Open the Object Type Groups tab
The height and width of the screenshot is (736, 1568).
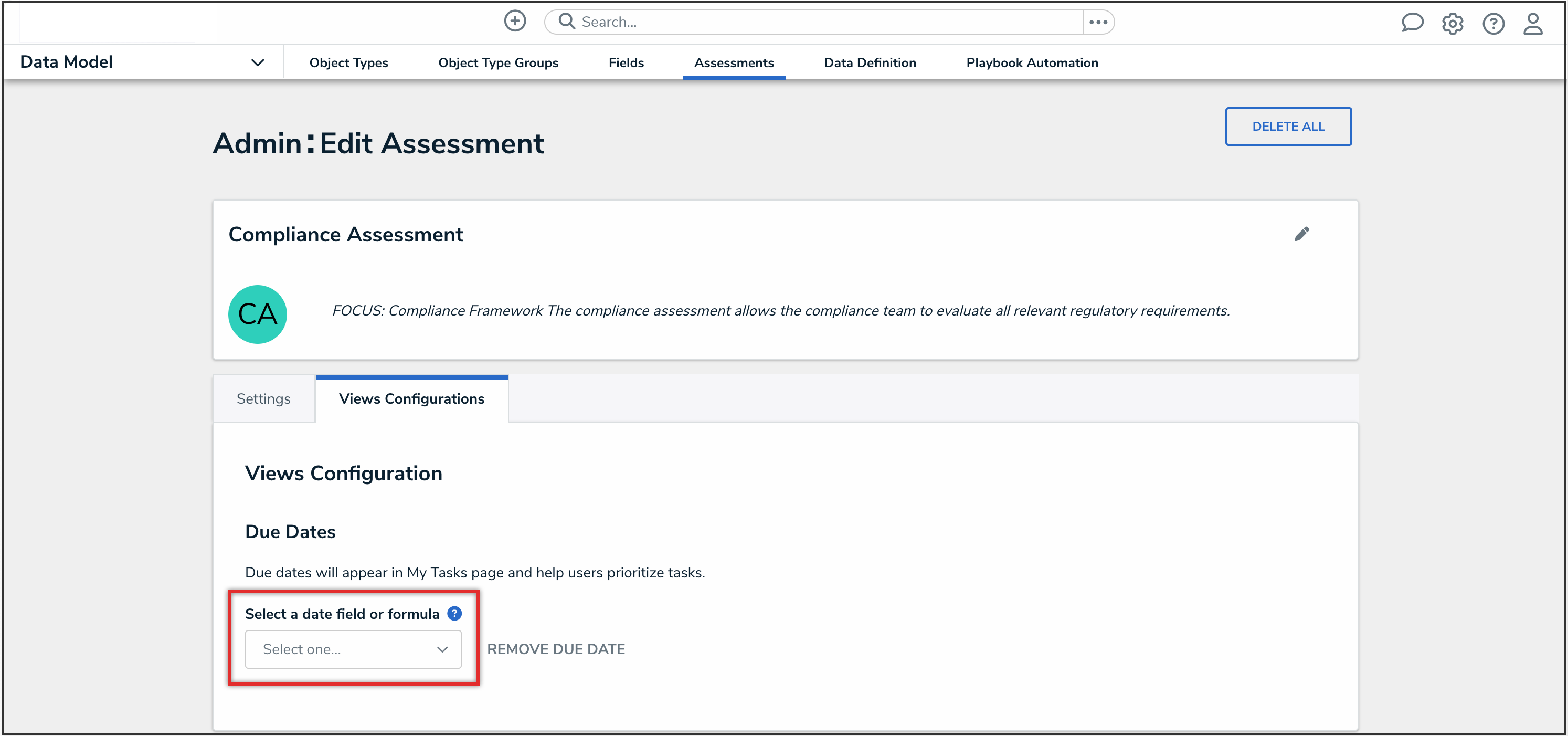tap(498, 62)
